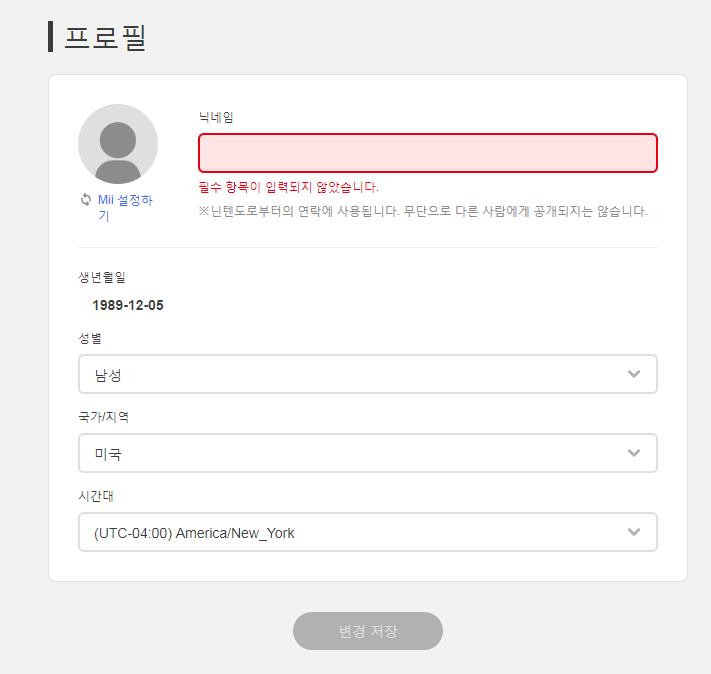Click the empty 닉네임 nickname input field
The height and width of the screenshot is (674, 711).
(x=428, y=153)
